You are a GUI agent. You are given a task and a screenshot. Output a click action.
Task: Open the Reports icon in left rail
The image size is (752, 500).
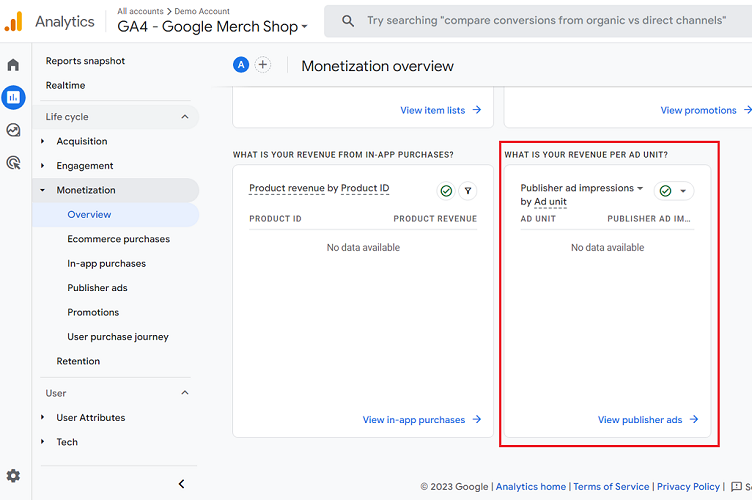[x=13, y=97]
